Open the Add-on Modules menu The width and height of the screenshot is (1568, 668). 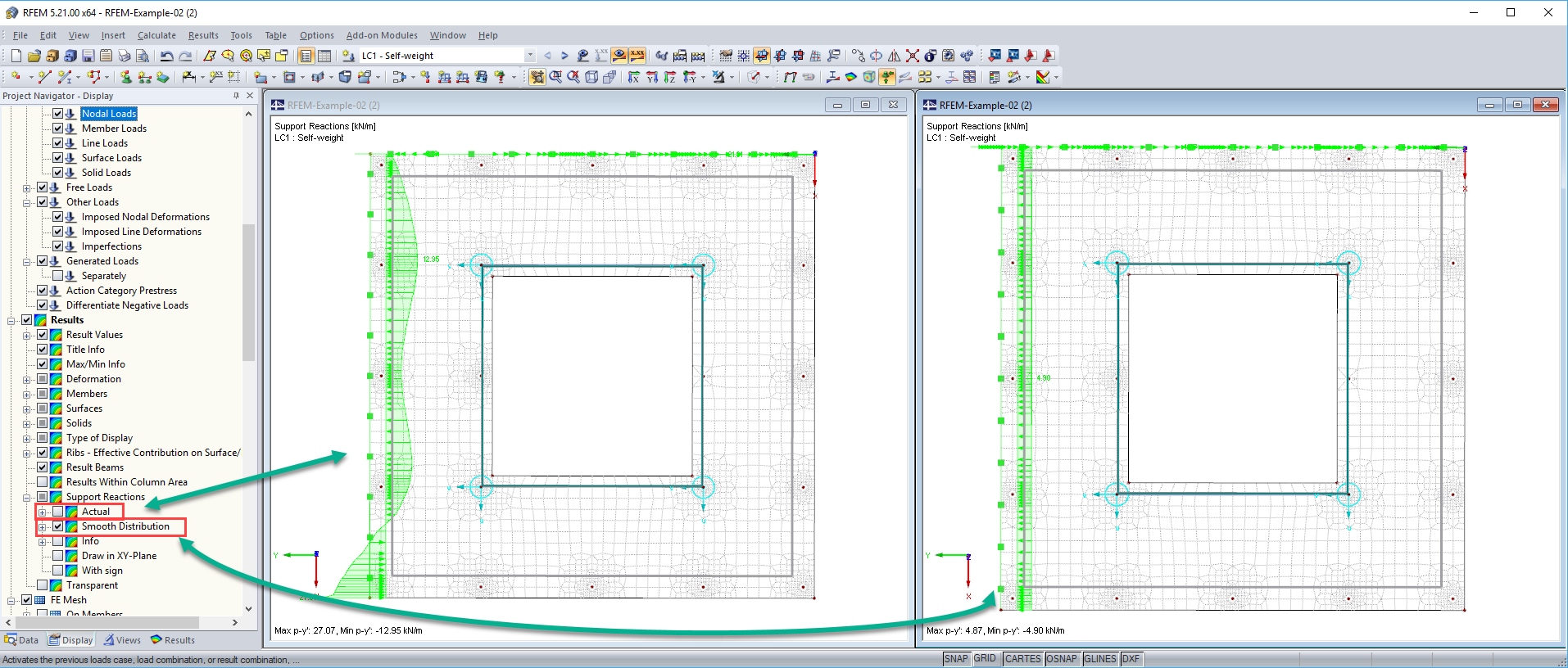(382, 35)
